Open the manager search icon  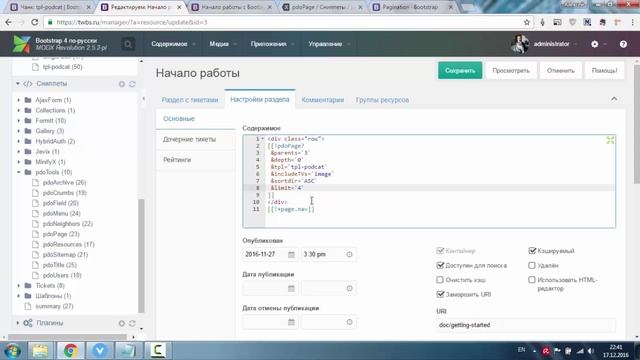coord(128,44)
